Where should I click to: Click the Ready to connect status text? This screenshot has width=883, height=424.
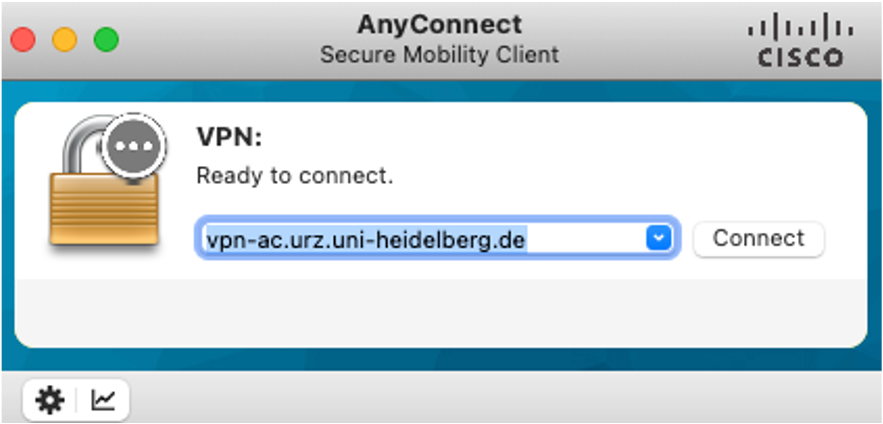point(295,177)
